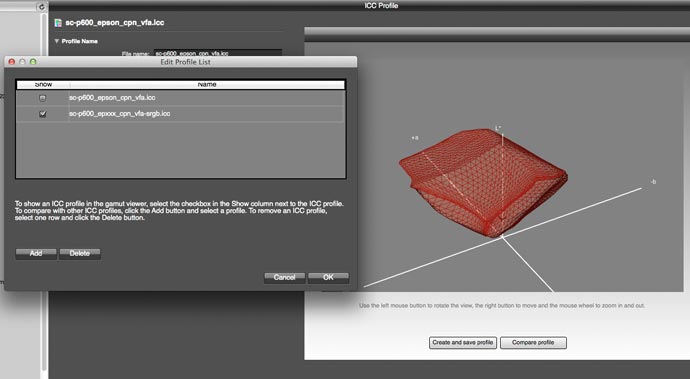Screen dimensions: 690x379
Task: Select the sc-p600_epxxx_cpn_vfa-srgb.icc row name
Action: [x=119, y=114]
